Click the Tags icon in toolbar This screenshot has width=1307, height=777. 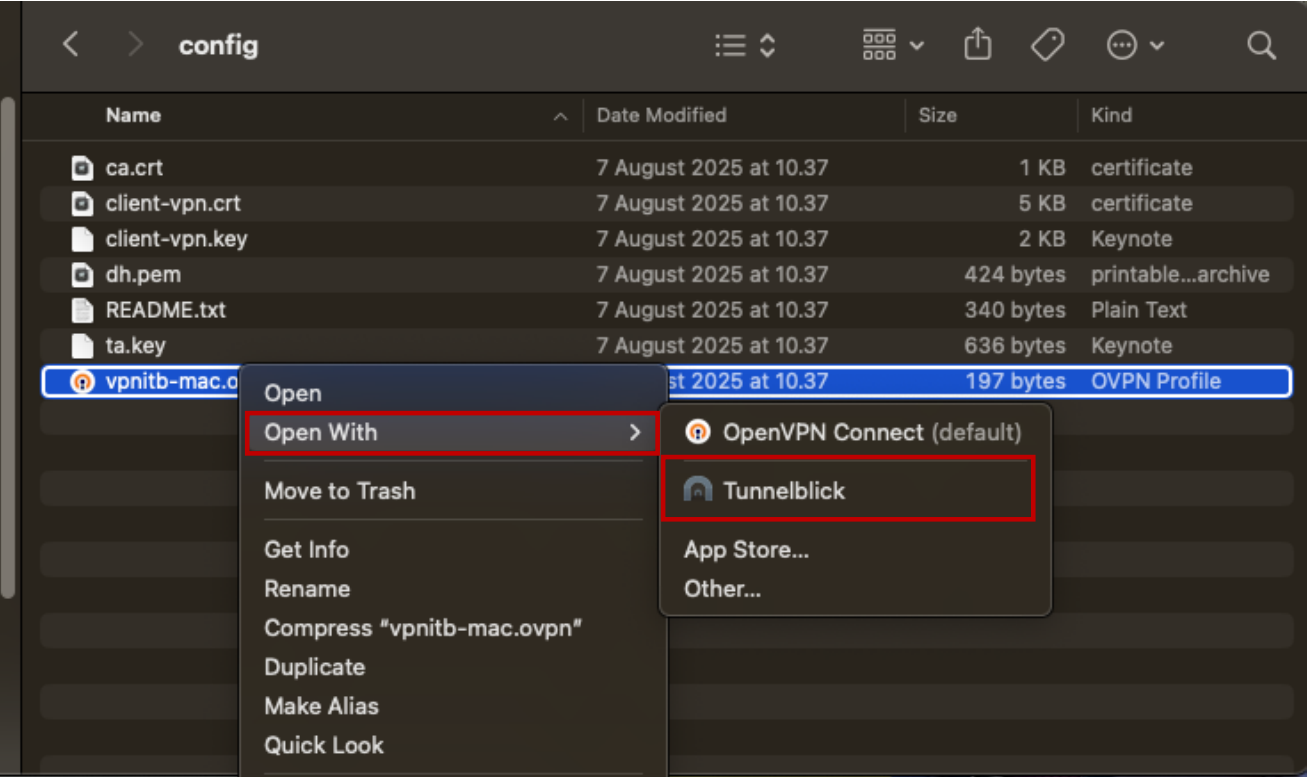(x=1047, y=45)
